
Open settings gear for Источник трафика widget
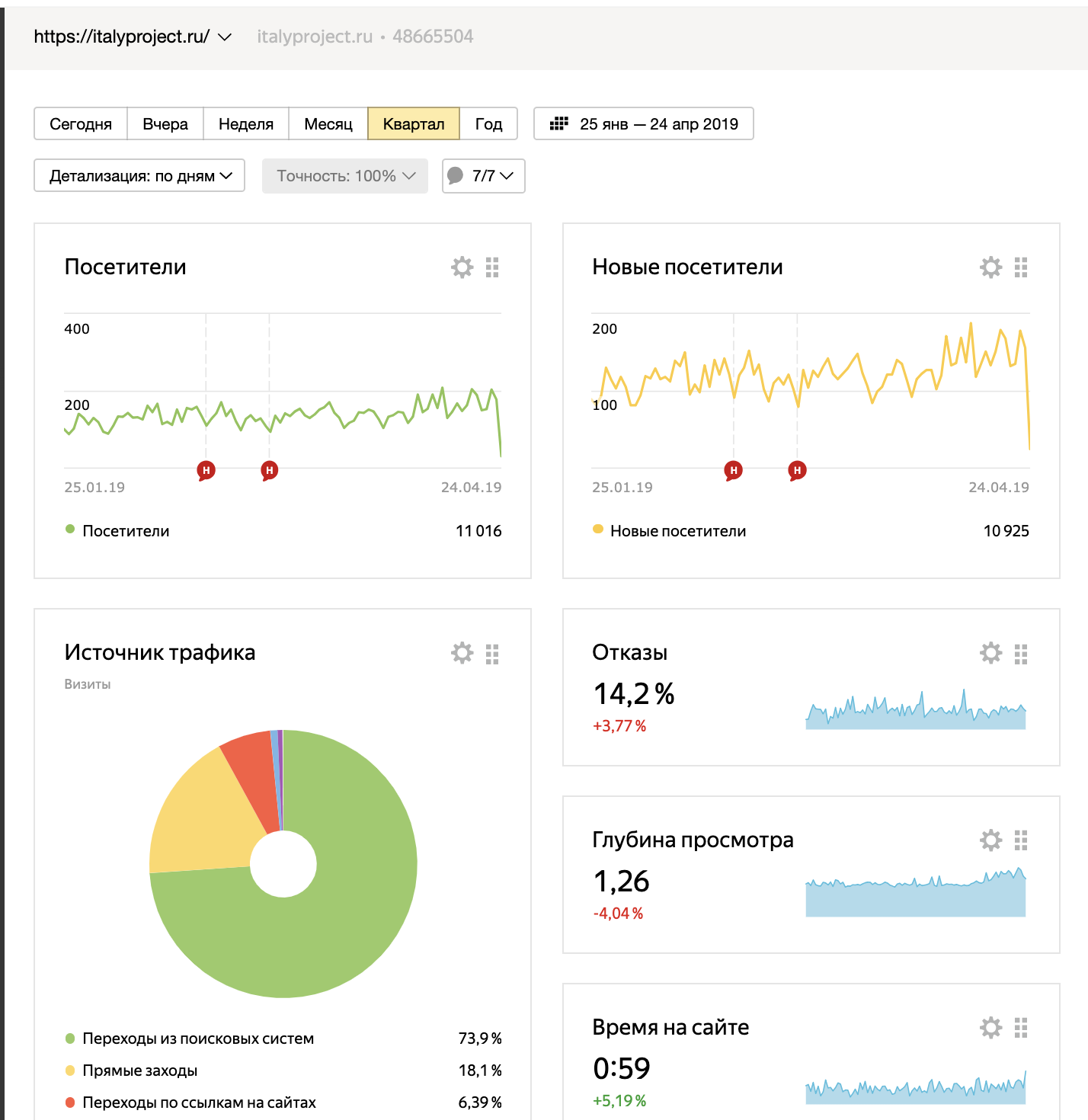pyautogui.click(x=462, y=653)
